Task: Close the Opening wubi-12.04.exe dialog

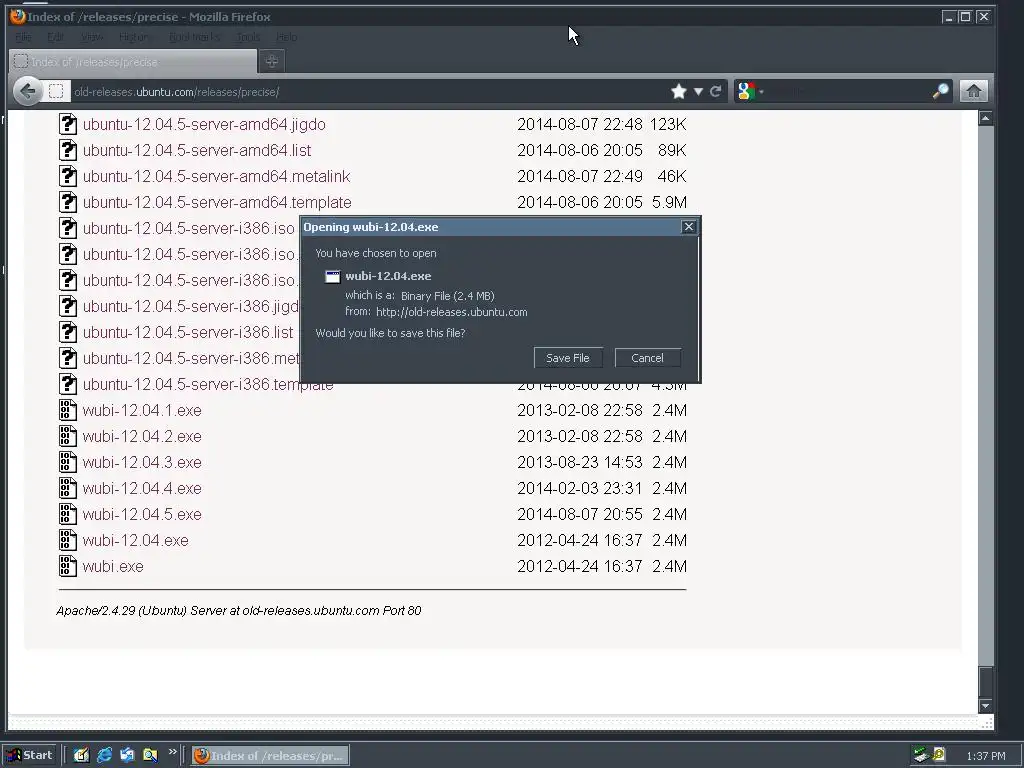Action: (x=688, y=227)
